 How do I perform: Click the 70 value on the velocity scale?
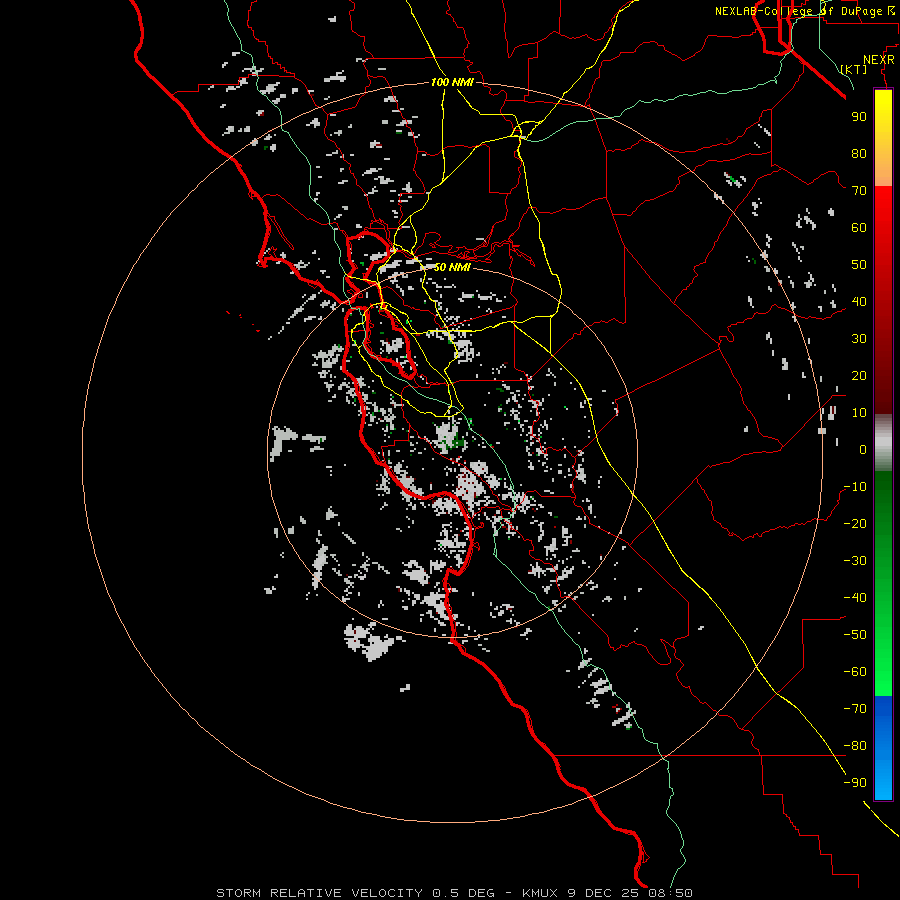pyautogui.click(x=859, y=191)
